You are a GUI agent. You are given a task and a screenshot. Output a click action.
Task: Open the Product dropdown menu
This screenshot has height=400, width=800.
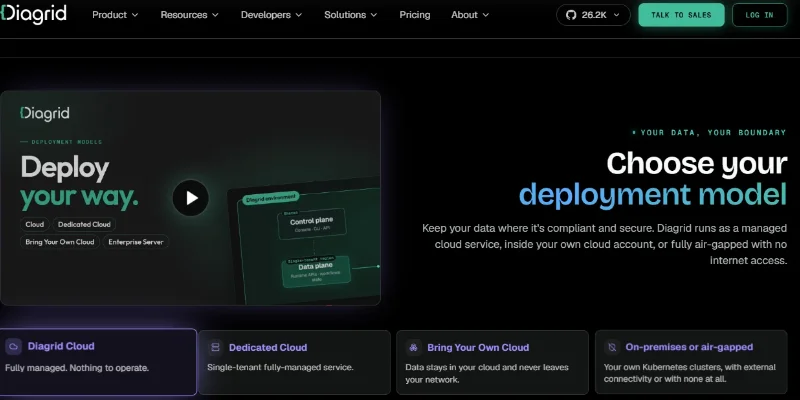[115, 15]
